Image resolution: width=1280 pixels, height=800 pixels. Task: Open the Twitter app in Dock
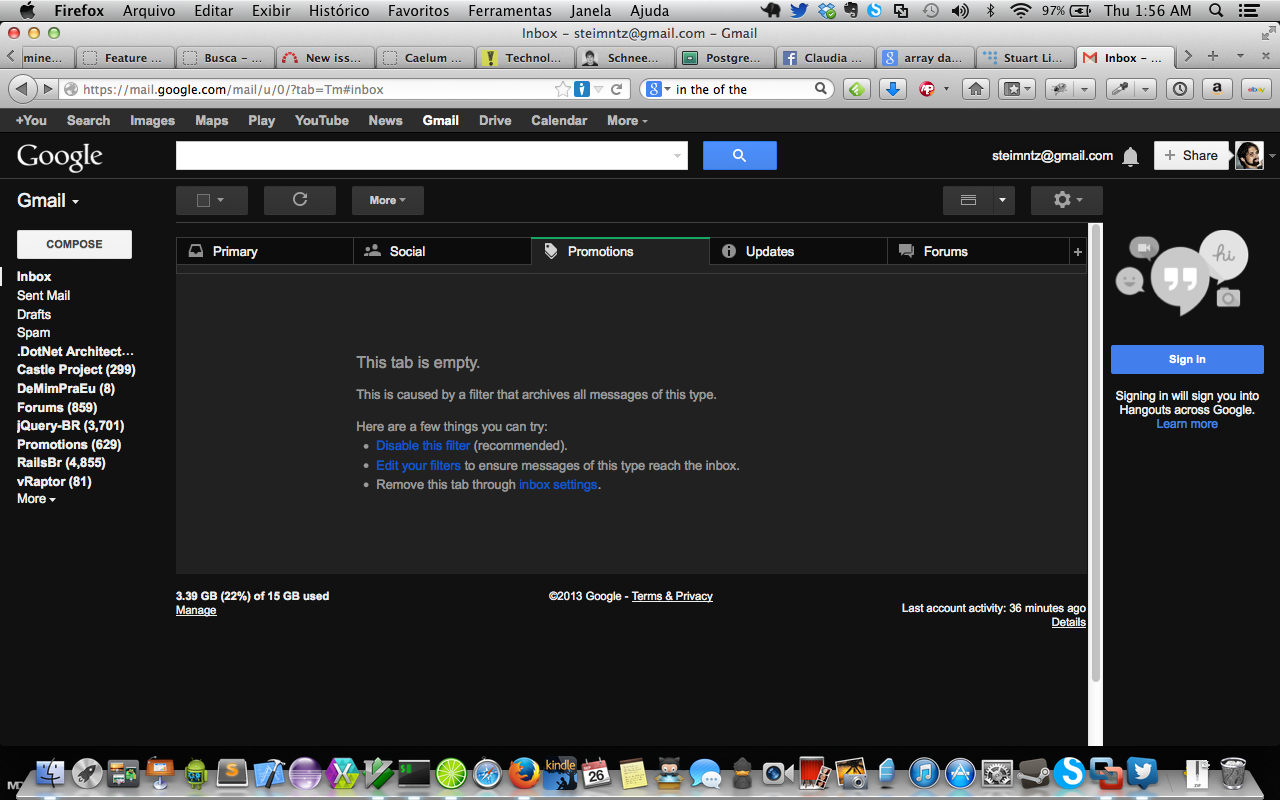[1142, 772]
